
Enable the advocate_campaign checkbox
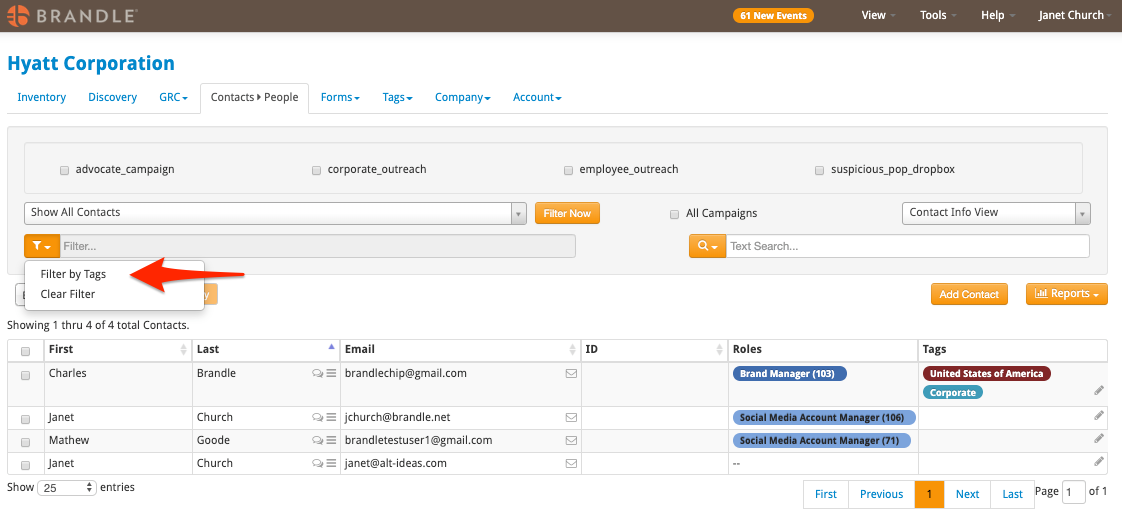point(64,170)
